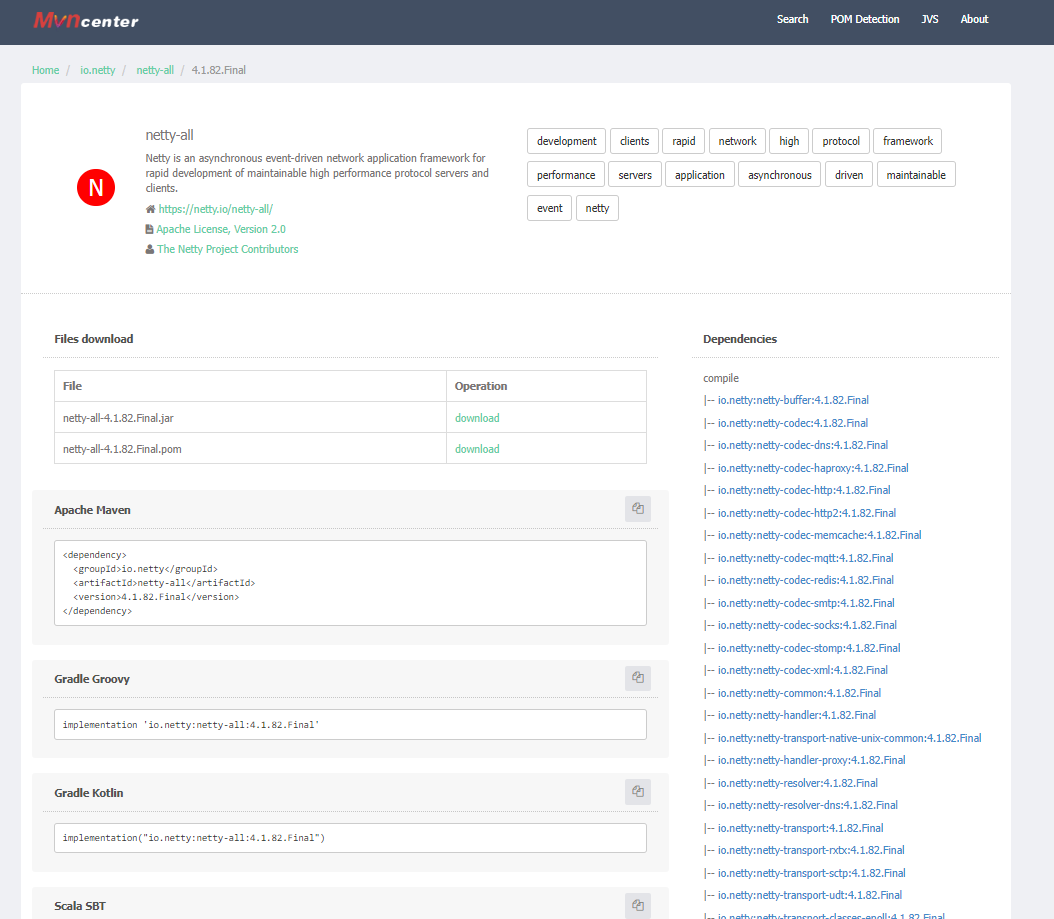Open Search in top navigation

tap(793, 19)
